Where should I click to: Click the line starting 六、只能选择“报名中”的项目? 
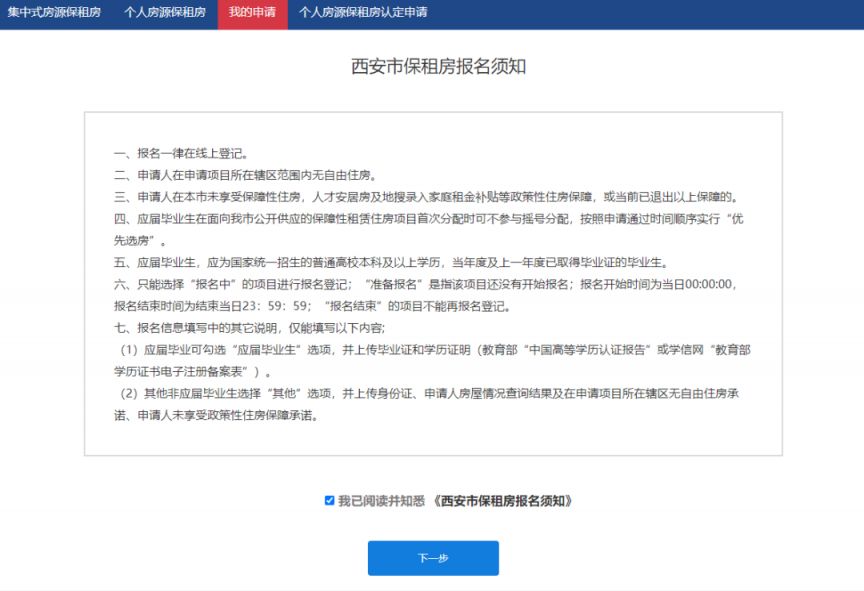(425, 284)
